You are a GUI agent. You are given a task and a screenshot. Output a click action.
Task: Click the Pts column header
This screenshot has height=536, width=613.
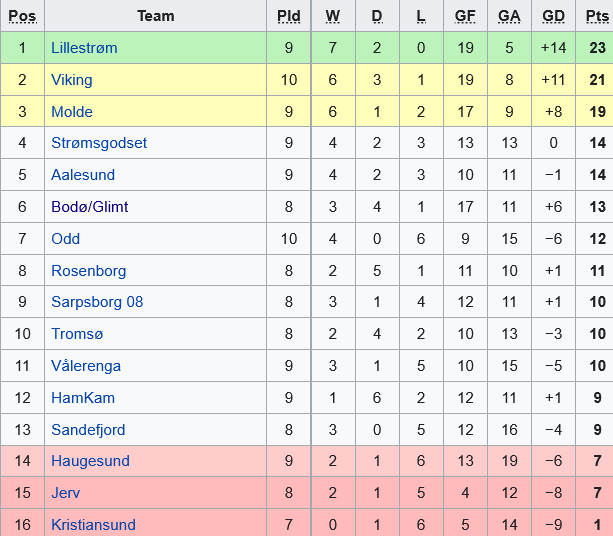click(x=596, y=16)
